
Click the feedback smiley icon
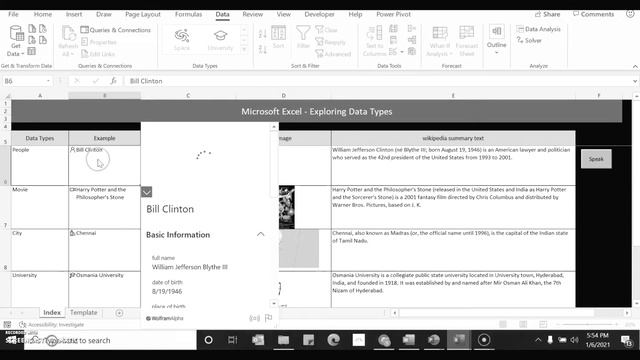coord(630,14)
